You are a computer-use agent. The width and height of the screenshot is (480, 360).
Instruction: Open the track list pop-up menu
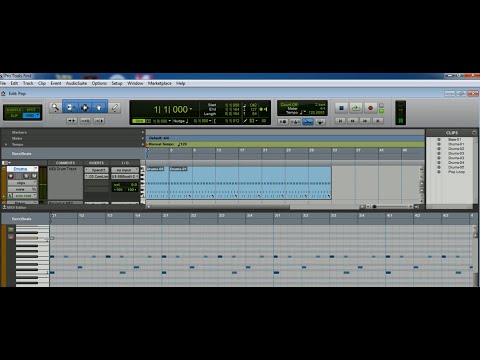6,163
